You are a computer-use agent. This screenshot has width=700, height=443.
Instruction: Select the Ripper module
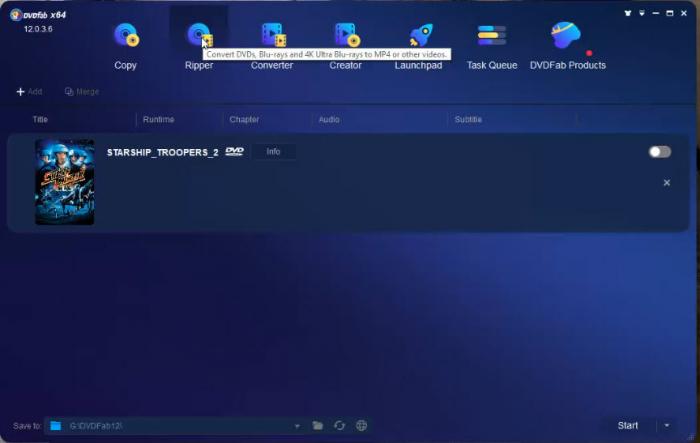199,46
